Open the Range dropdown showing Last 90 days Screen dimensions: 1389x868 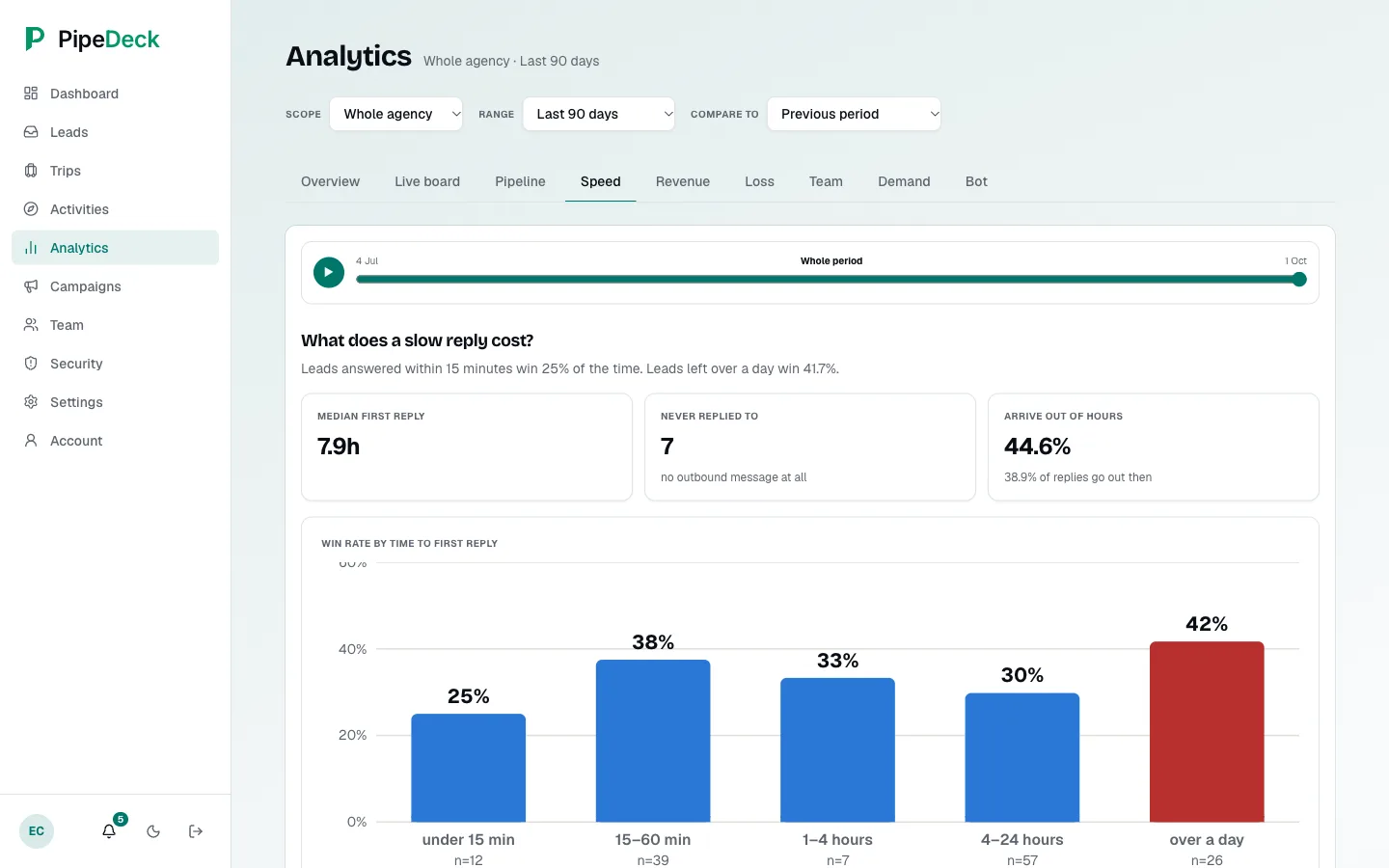[599, 114]
